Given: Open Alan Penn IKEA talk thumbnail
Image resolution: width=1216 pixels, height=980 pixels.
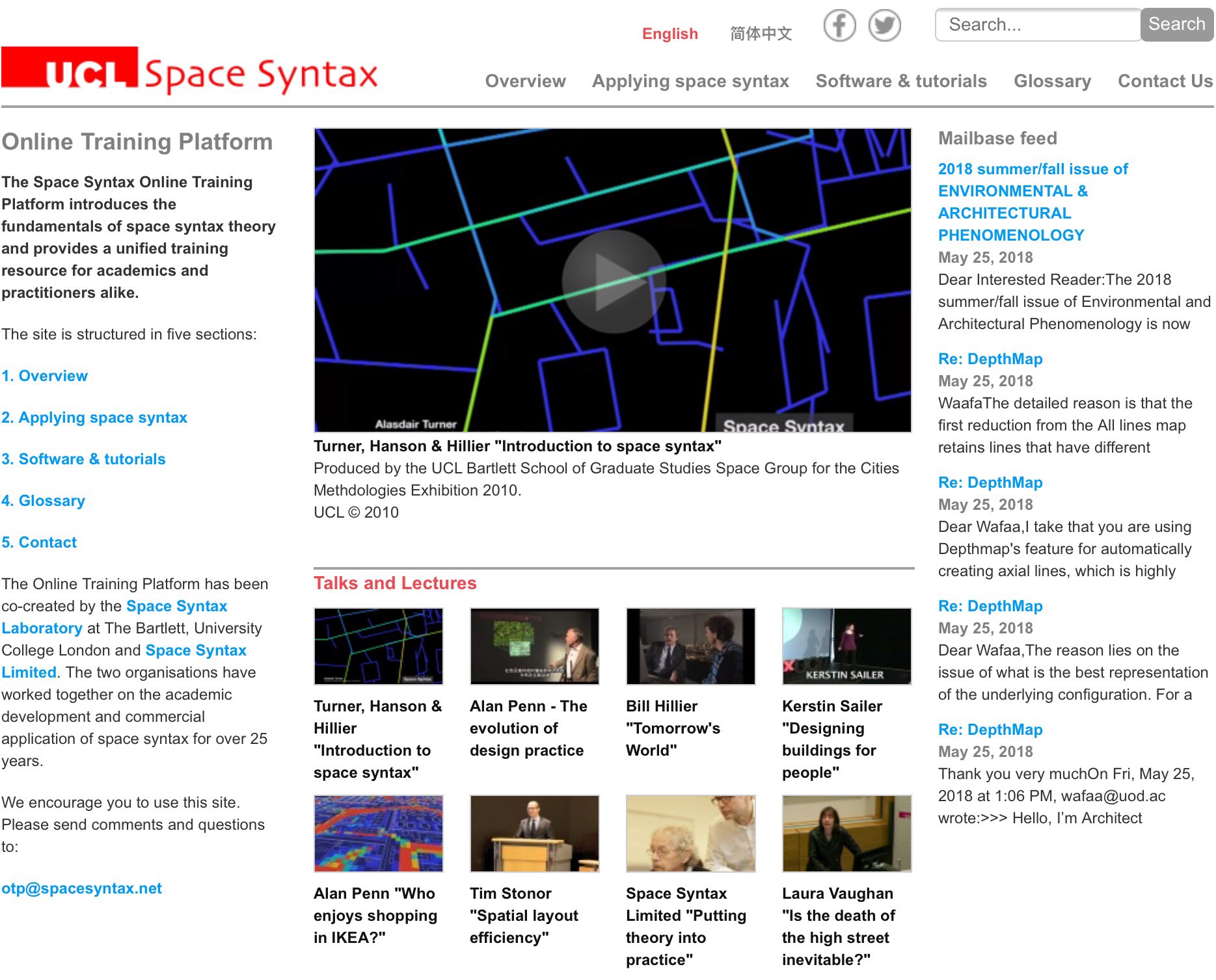Looking at the screenshot, I should pyautogui.click(x=379, y=834).
